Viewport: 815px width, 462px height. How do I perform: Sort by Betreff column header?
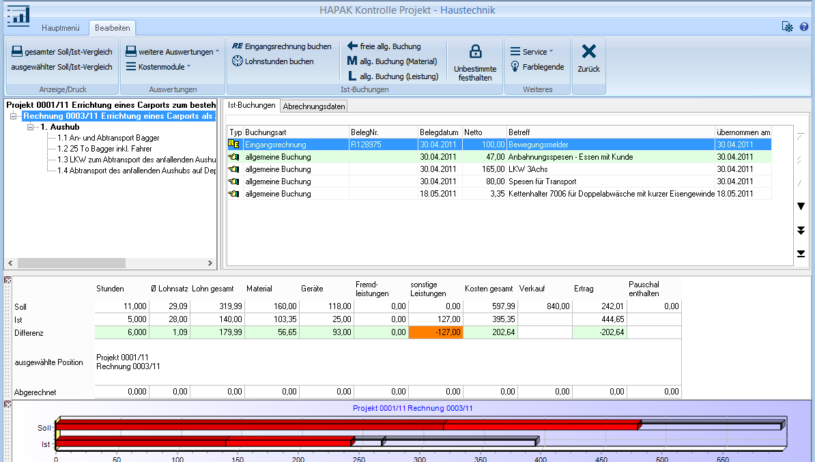coord(611,132)
